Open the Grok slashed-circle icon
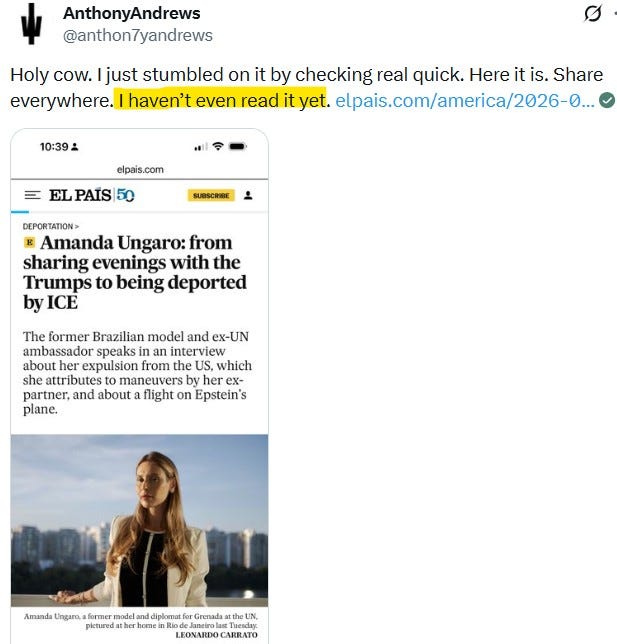Screen dimensions: 617x644 (x=593, y=14)
